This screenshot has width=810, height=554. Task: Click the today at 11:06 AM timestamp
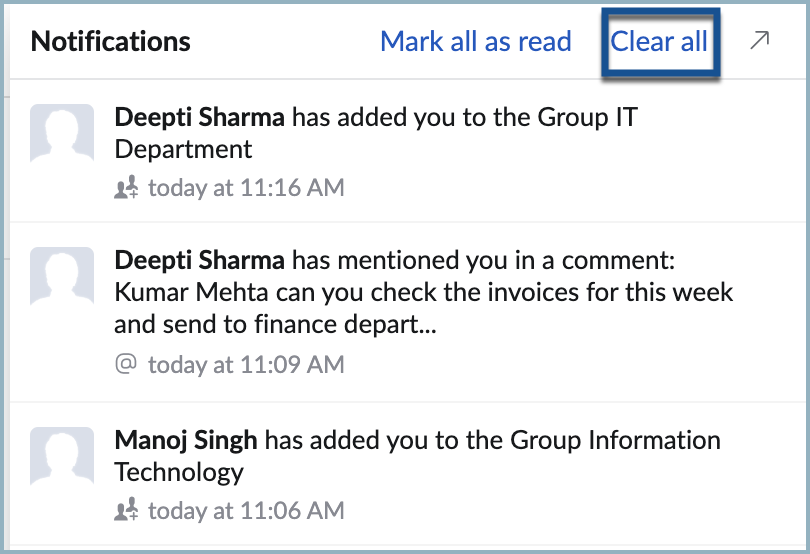point(246,511)
